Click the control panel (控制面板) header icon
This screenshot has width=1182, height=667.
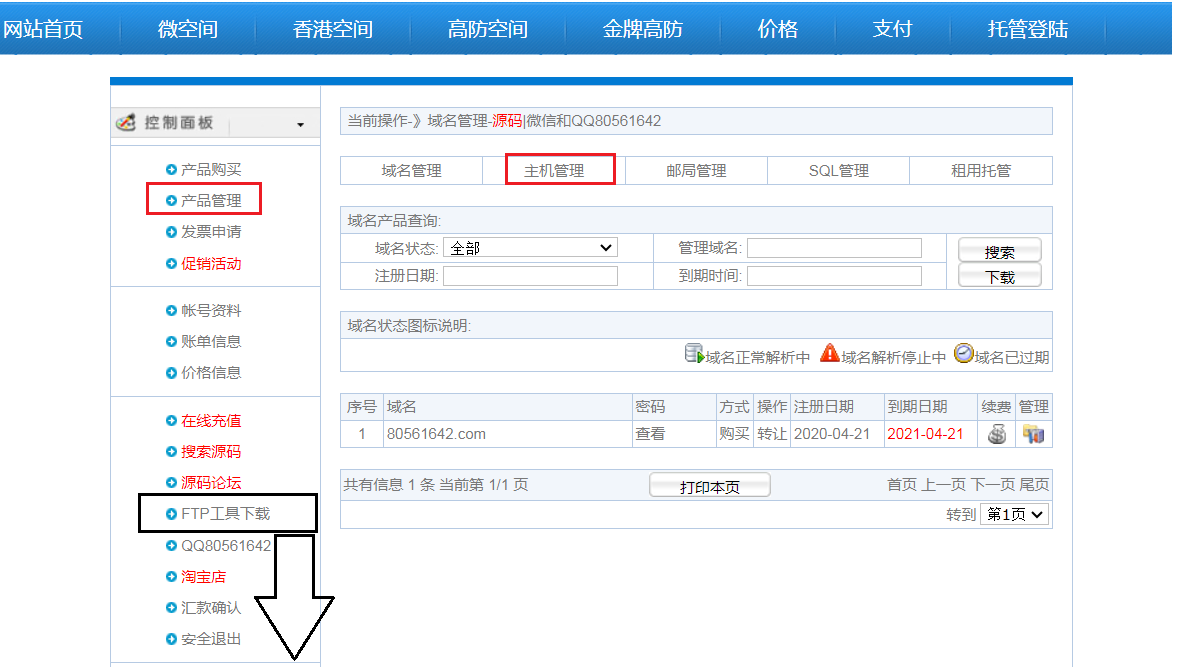pos(126,122)
